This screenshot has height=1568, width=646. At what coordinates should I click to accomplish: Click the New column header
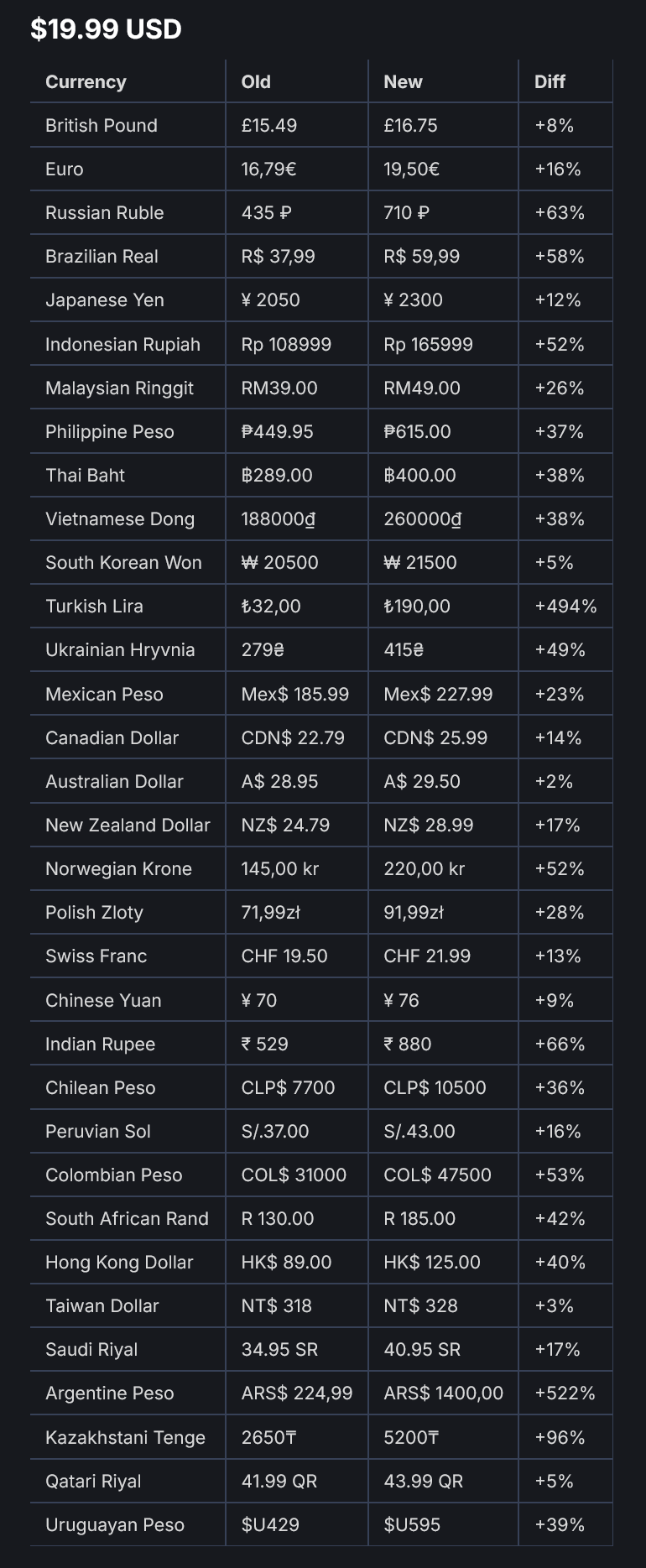[x=403, y=81]
